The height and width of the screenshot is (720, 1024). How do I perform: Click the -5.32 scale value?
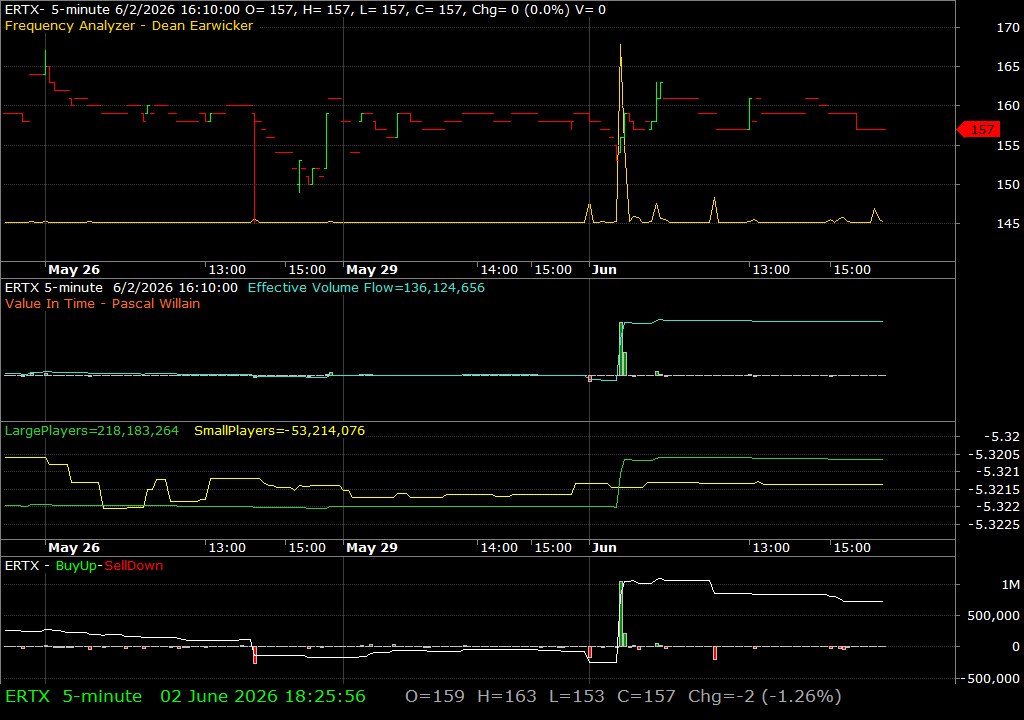(1002, 436)
